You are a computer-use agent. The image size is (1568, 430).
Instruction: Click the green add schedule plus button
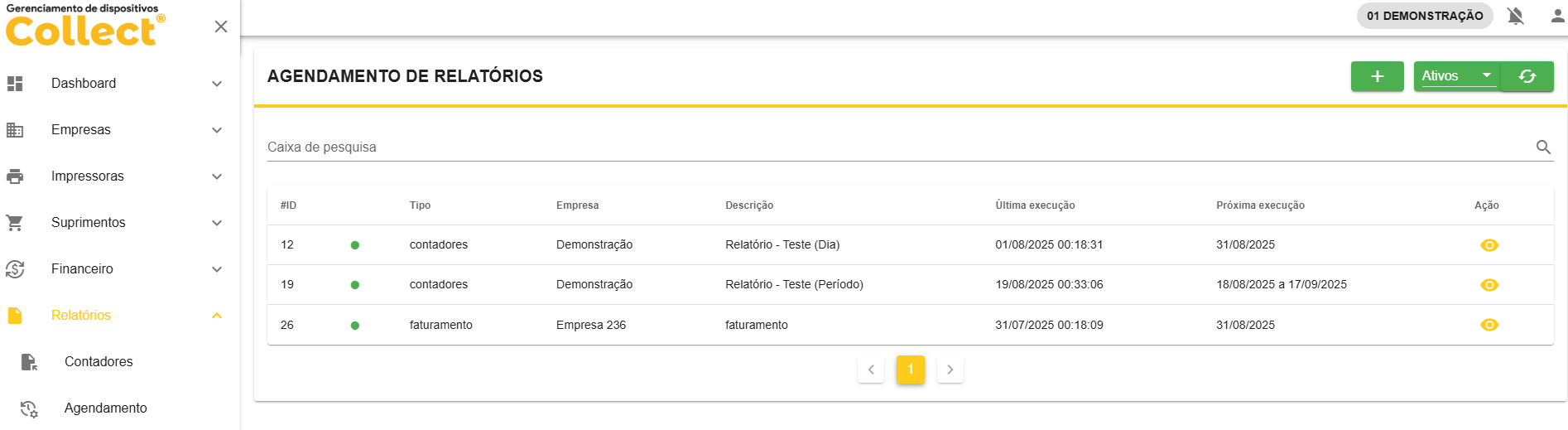click(x=1377, y=76)
